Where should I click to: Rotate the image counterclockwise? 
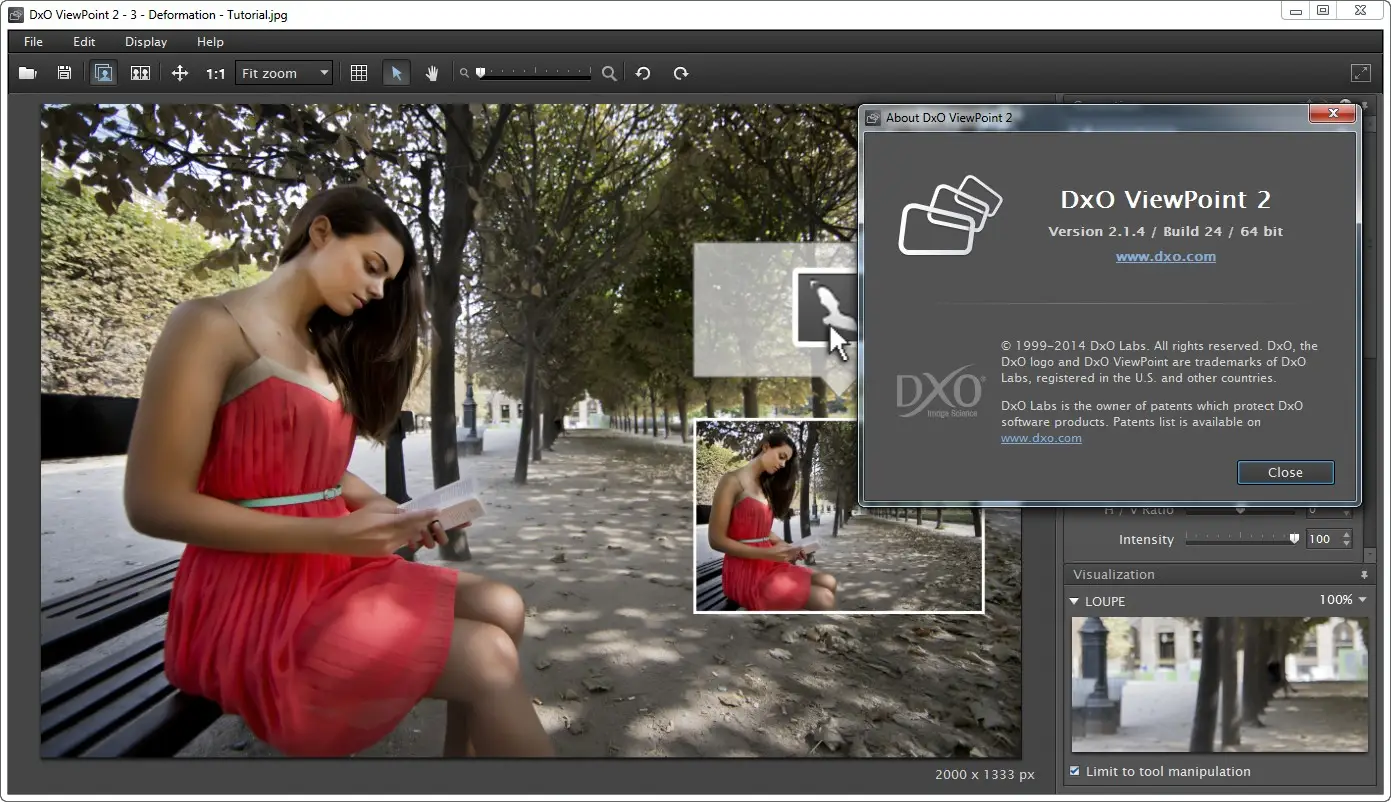point(643,73)
